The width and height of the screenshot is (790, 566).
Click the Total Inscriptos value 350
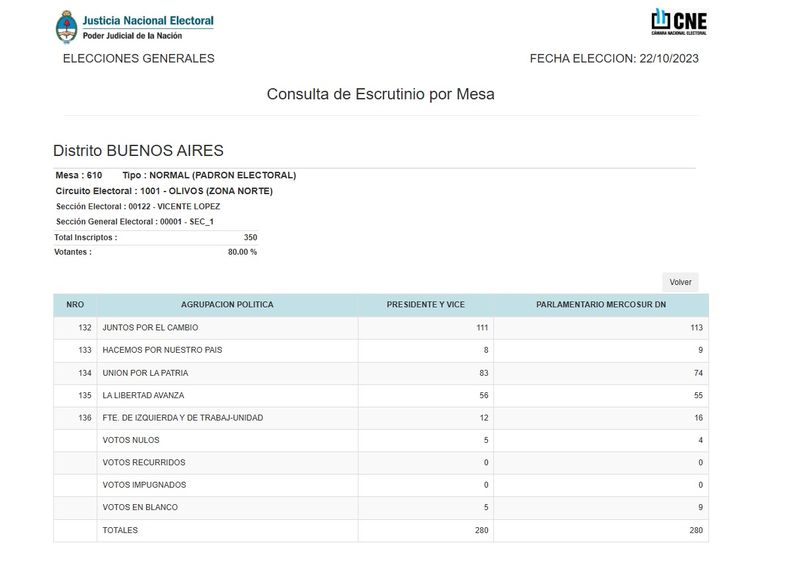pyautogui.click(x=250, y=237)
